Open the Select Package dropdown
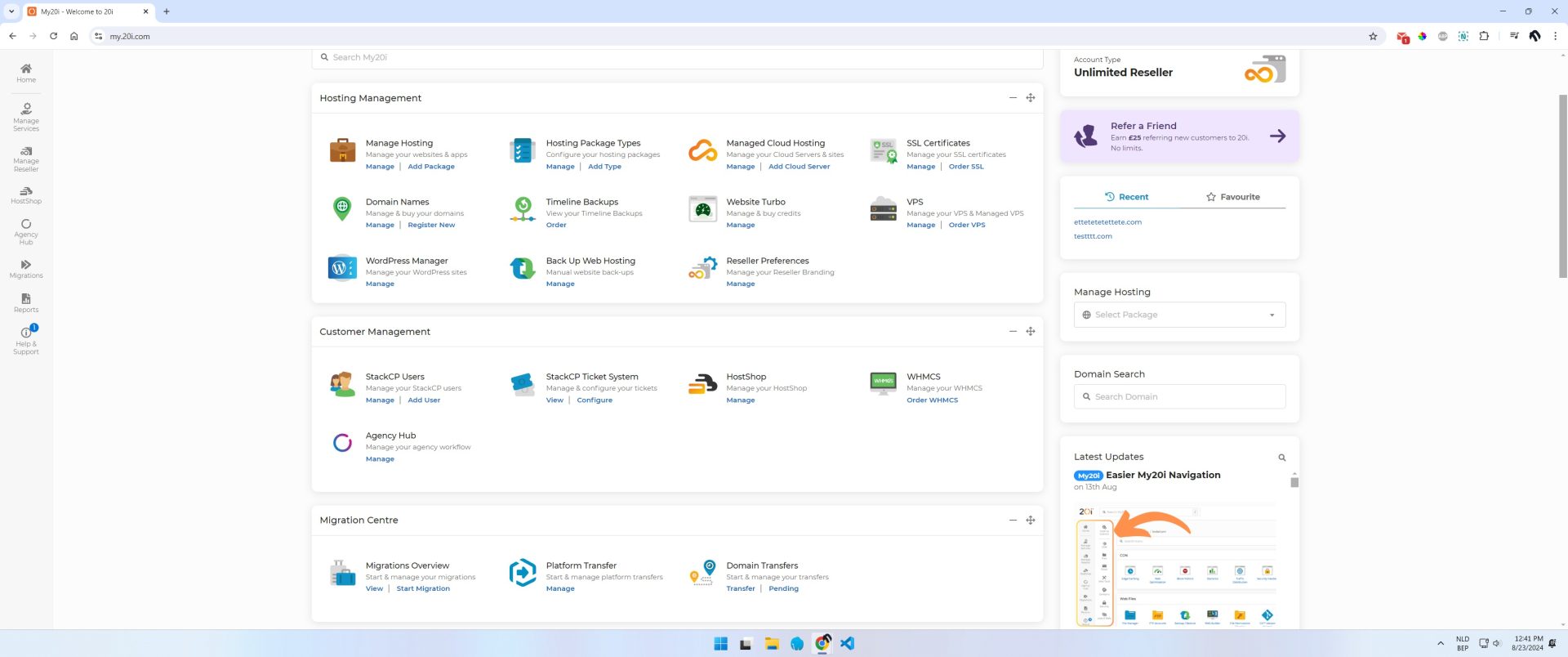Image resolution: width=1568 pixels, height=657 pixels. click(x=1179, y=315)
